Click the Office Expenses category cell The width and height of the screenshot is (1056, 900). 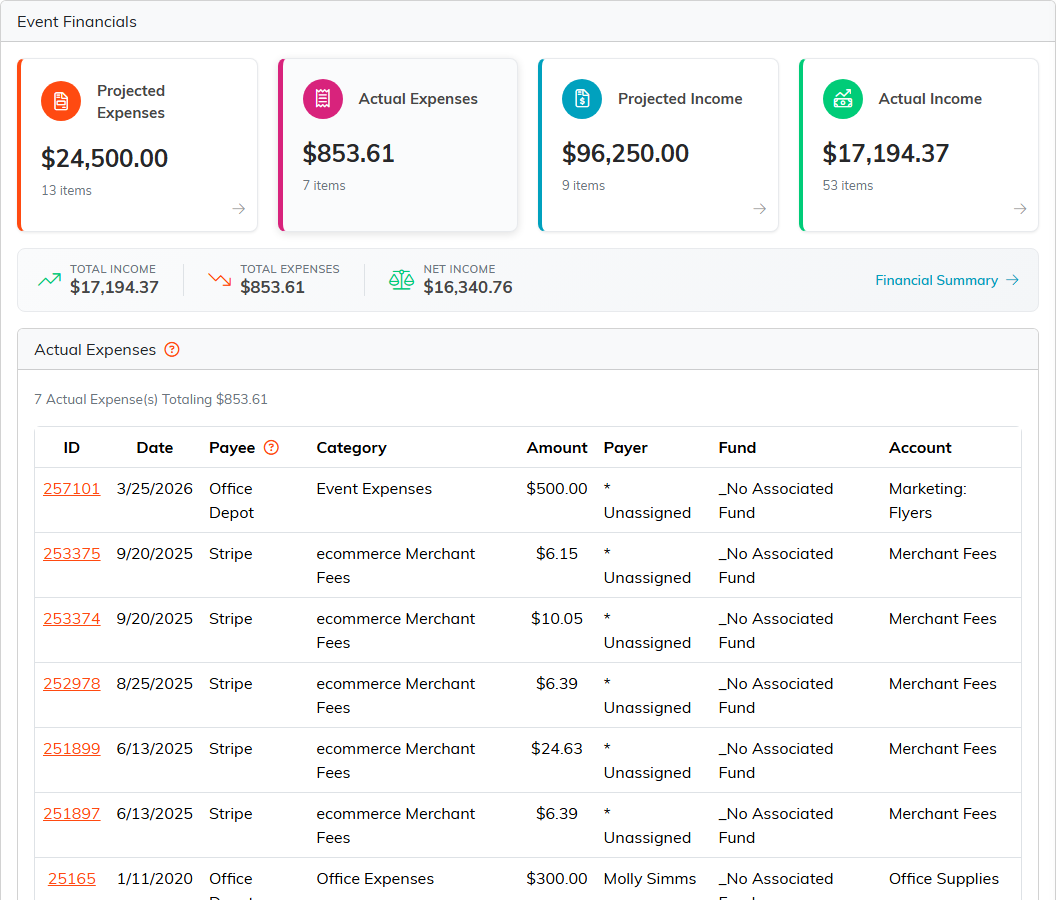coord(375,878)
